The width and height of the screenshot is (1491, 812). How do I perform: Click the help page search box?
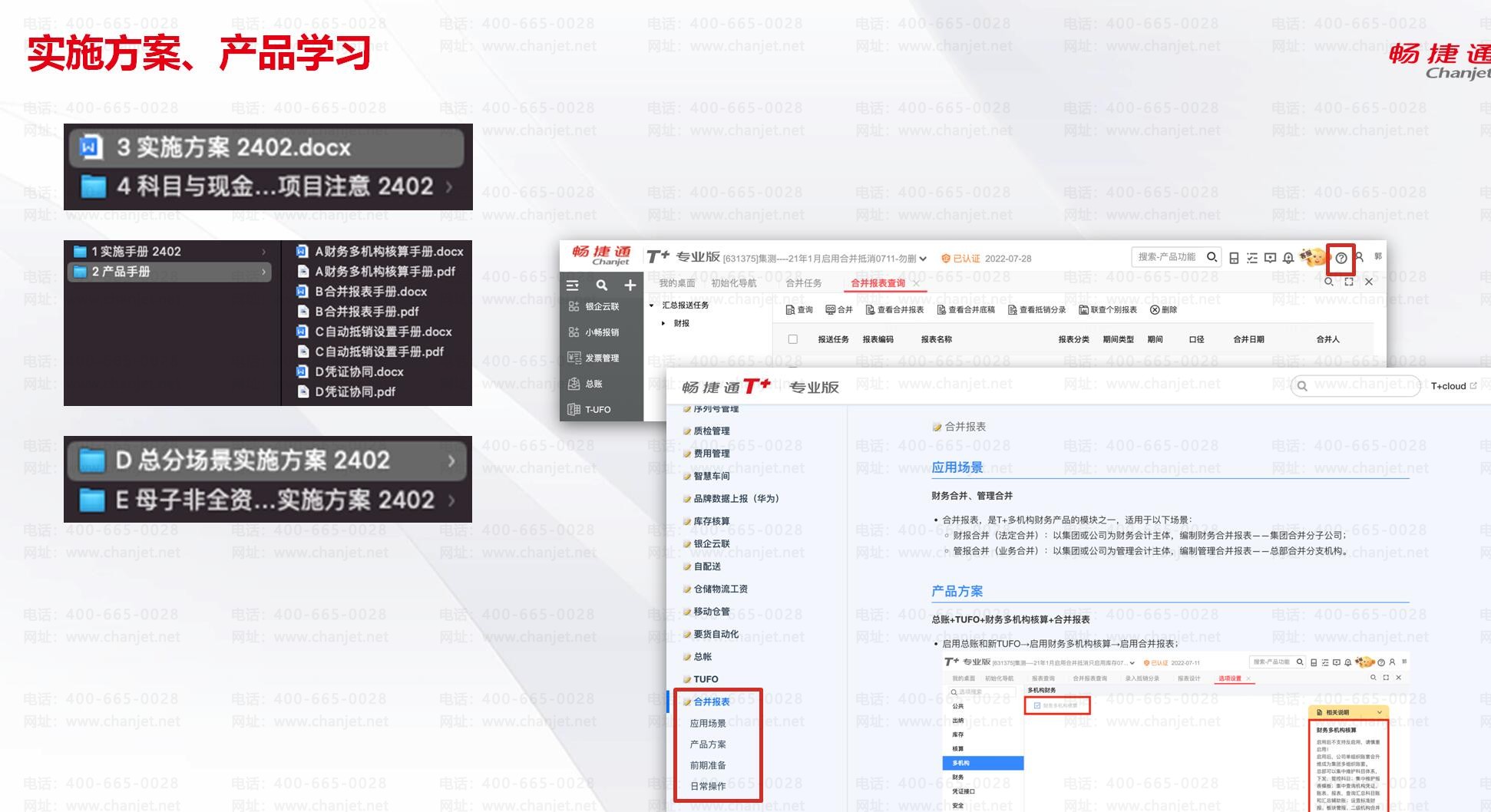click(x=1356, y=386)
